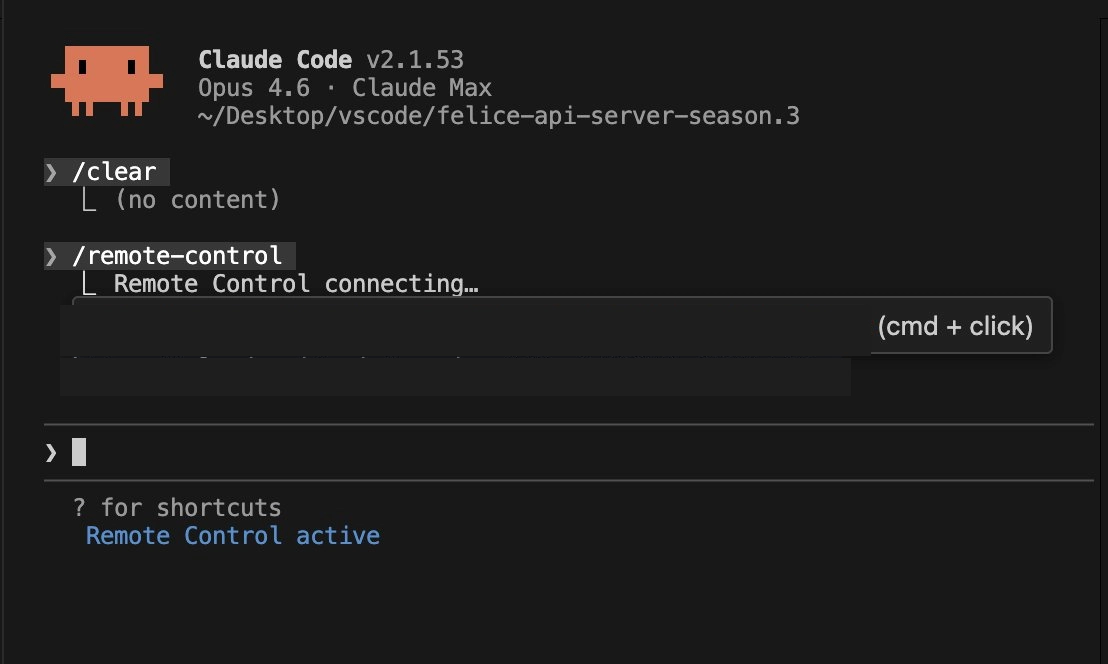Click the '(cmd + click)' tooltip hint
This screenshot has width=1108, height=664.
tap(955, 326)
